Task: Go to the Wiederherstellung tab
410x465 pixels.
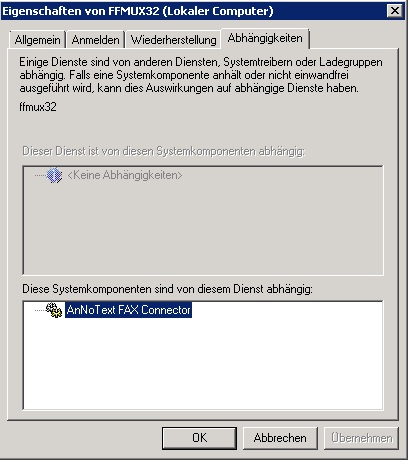Action: 173,40
